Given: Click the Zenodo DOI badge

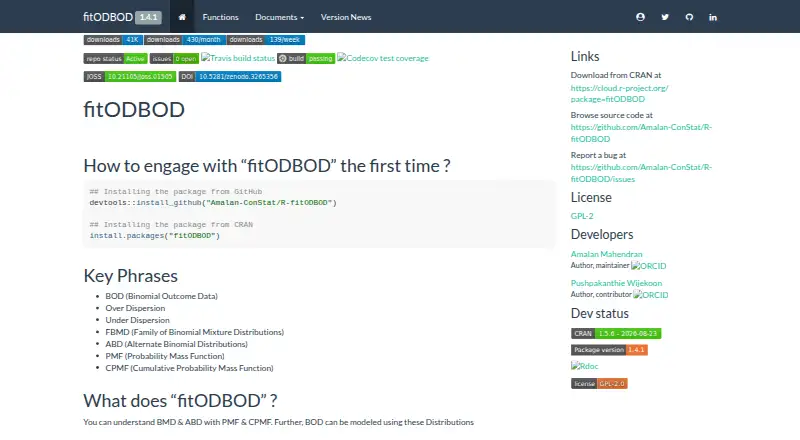Looking at the screenshot, I should point(230,77).
